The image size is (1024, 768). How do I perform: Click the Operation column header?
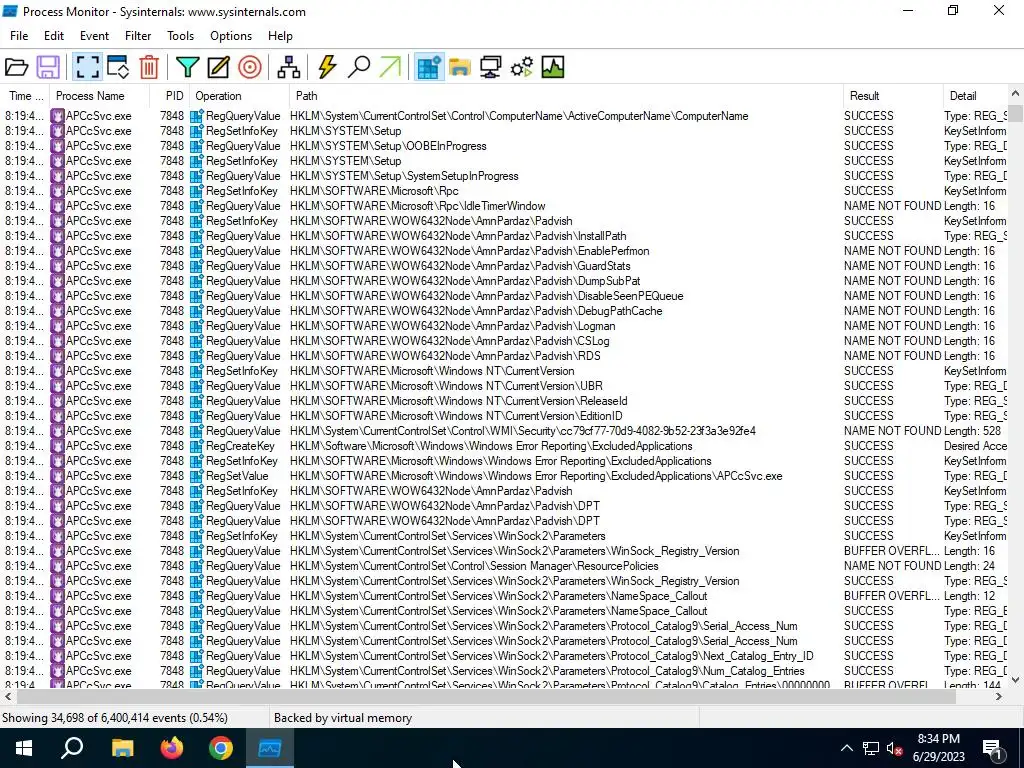(240, 95)
